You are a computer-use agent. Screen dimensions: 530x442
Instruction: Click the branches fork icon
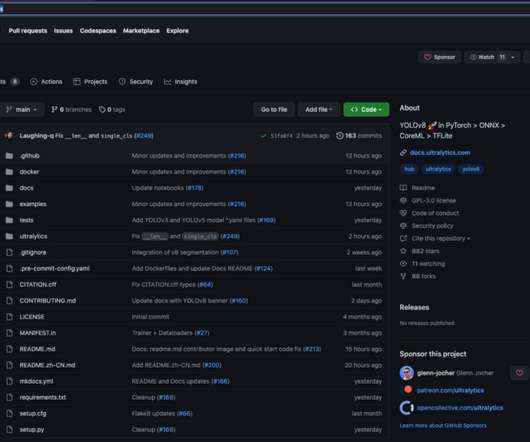(x=54, y=109)
